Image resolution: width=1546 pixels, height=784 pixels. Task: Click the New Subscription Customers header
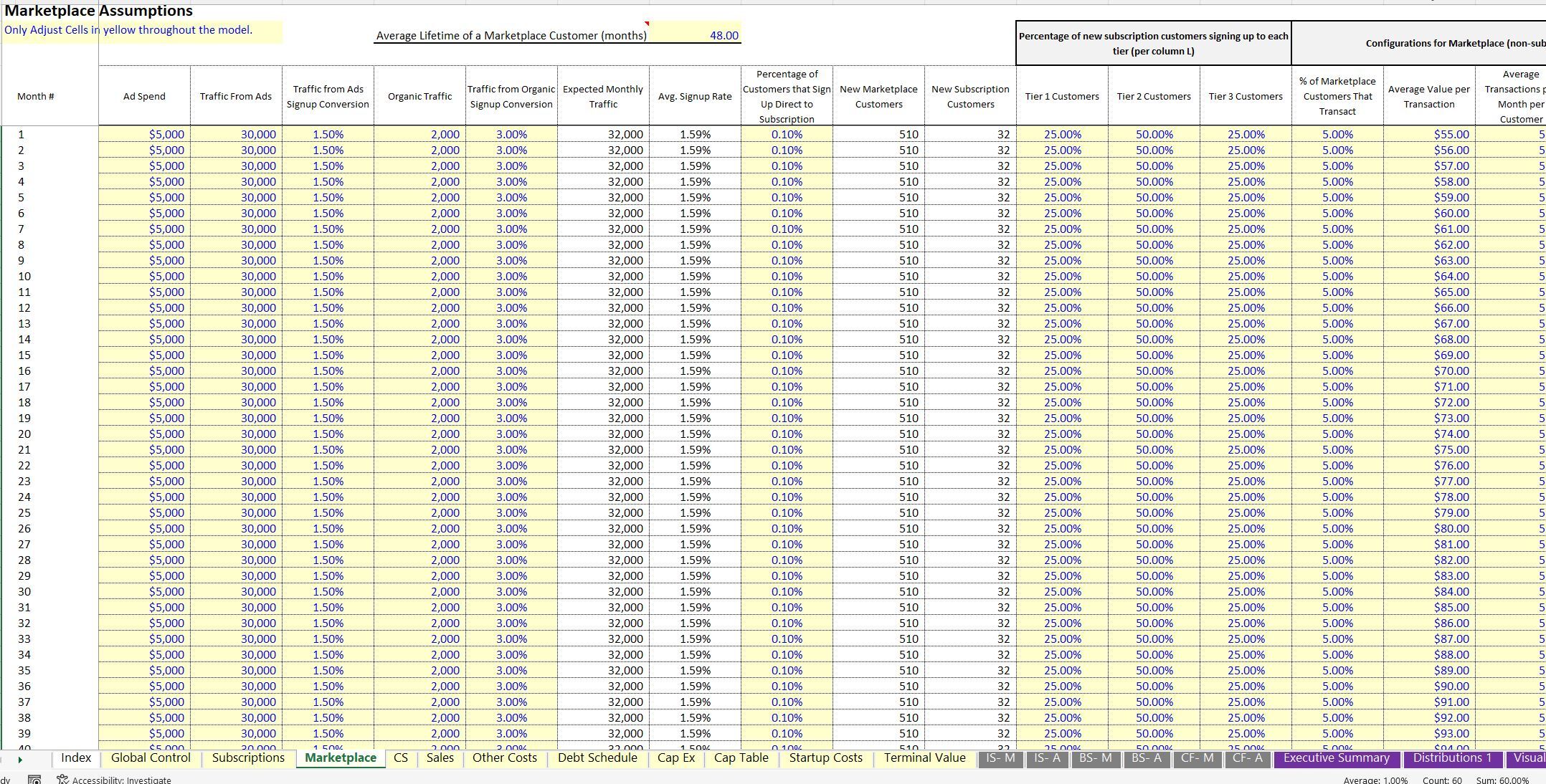970,96
